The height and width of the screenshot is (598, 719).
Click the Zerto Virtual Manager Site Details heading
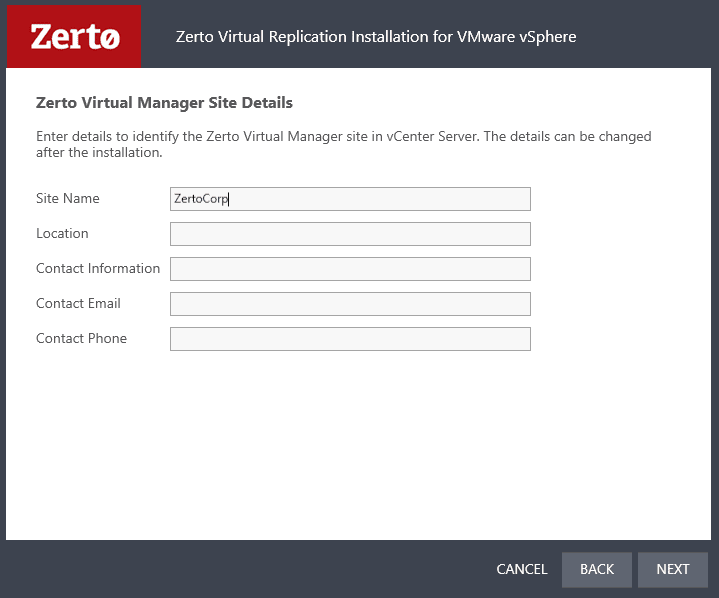pos(164,103)
